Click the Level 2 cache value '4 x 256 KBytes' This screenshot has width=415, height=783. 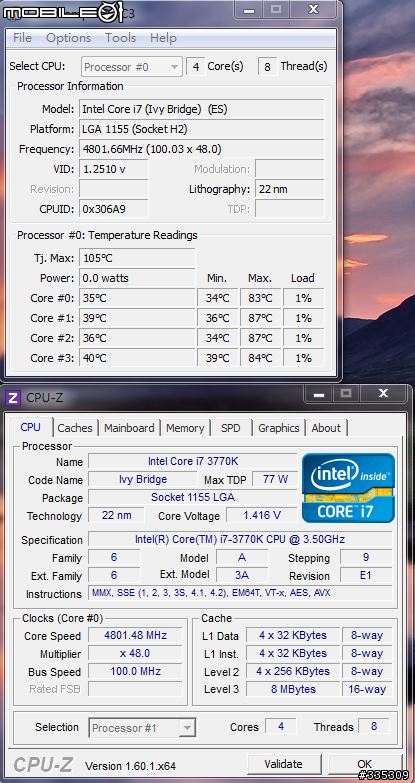(x=293, y=671)
